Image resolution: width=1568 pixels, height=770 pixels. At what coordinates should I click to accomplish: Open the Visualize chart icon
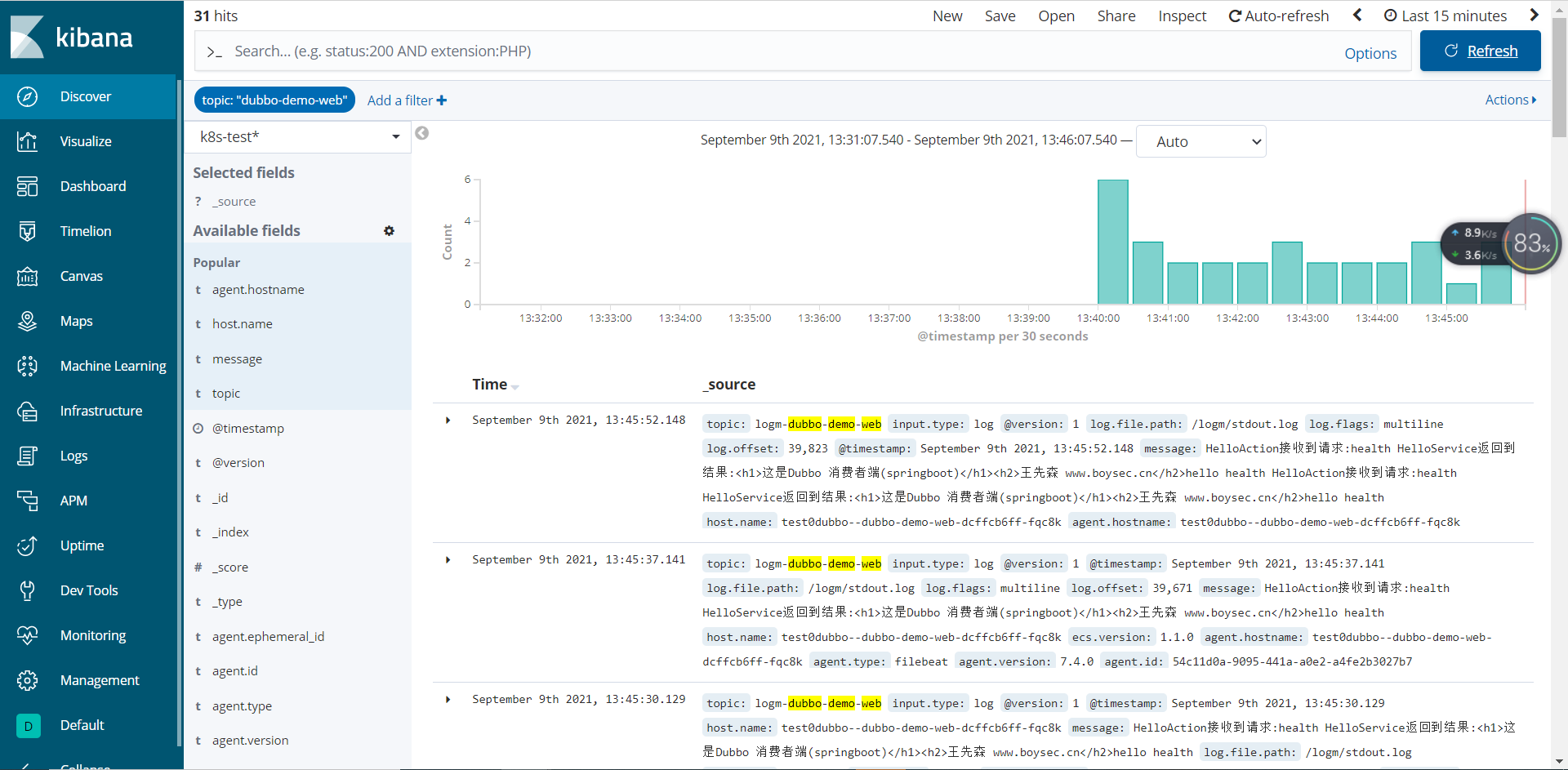coord(27,141)
